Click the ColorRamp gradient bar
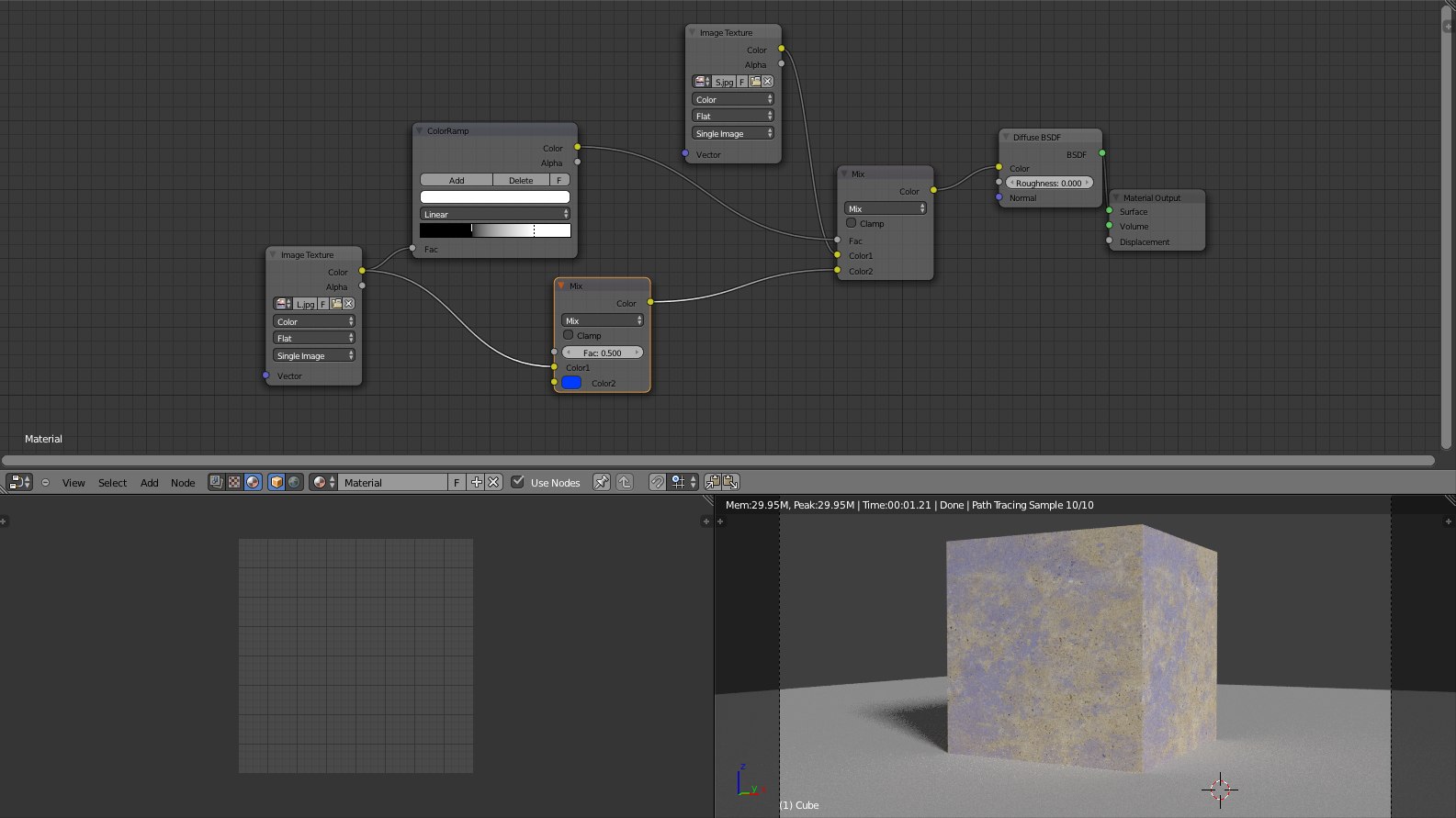The image size is (1456, 818). point(495,230)
